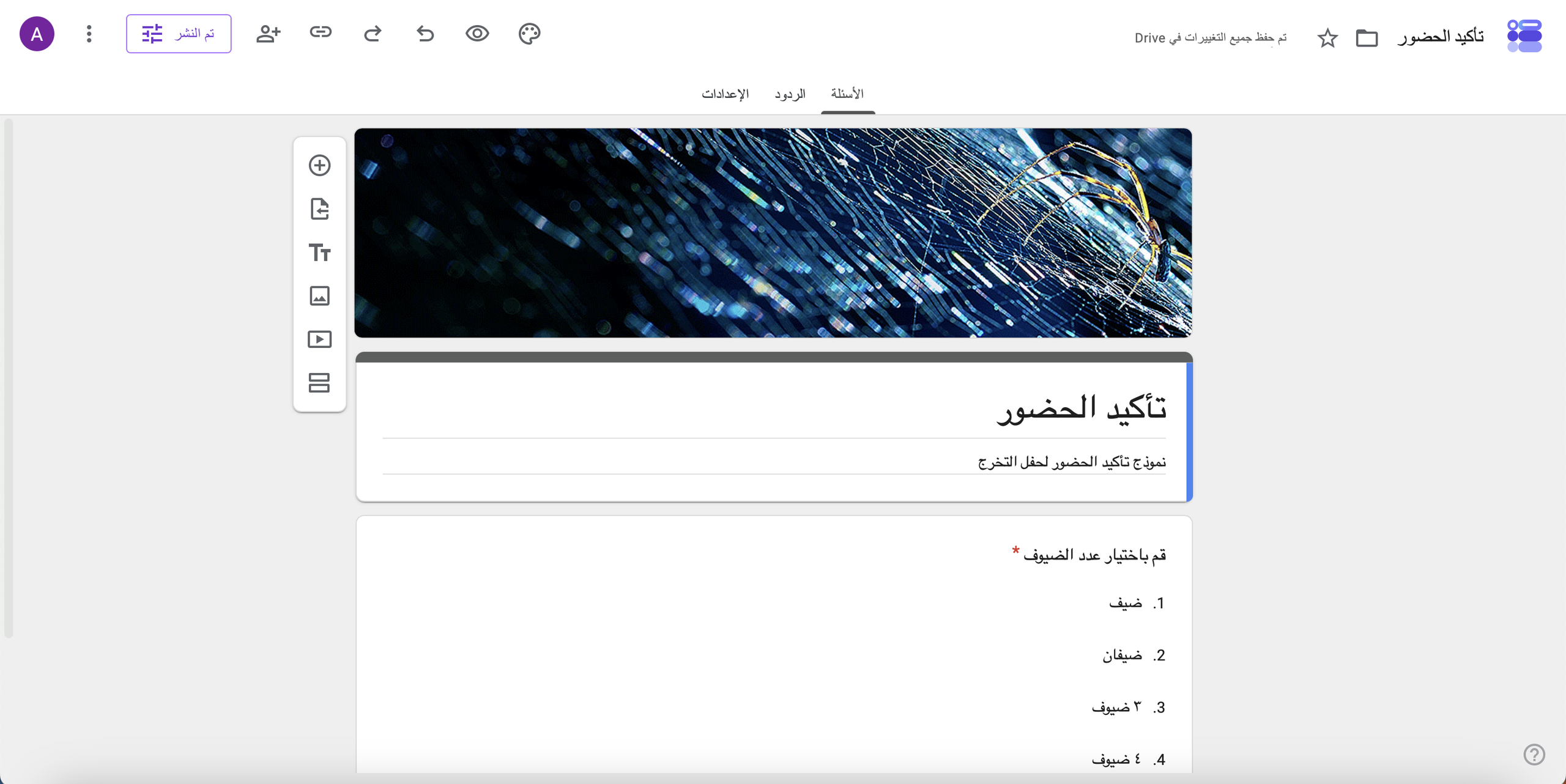The image size is (1566, 784).
Task: Open the theme customization palette
Action: [529, 34]
